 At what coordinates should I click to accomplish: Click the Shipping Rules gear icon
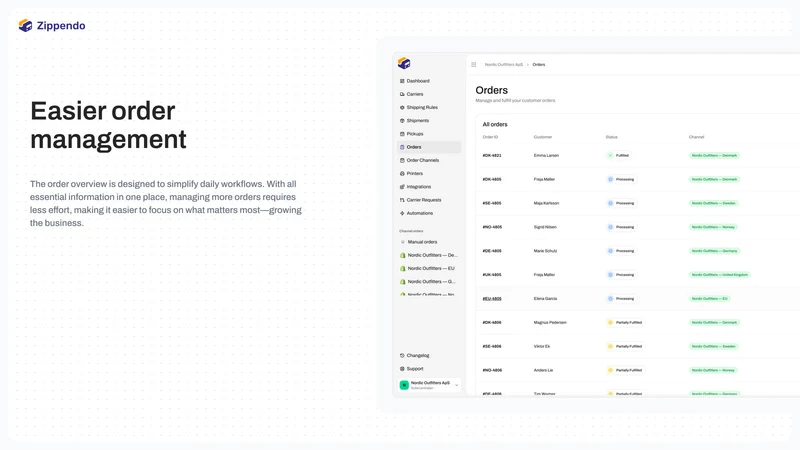tap(402, 108)
